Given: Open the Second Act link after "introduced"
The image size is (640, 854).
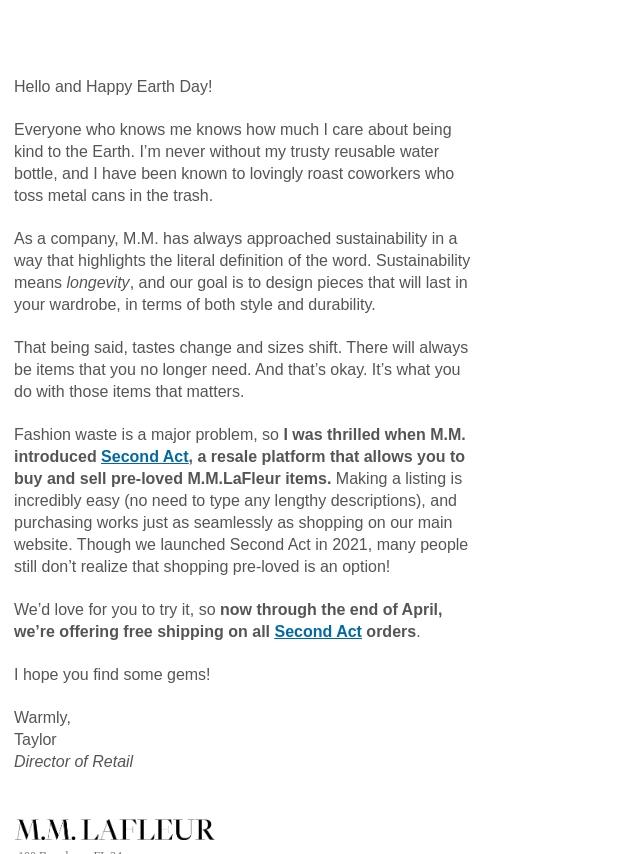Looking at the screenshot, I should [144, 457].
